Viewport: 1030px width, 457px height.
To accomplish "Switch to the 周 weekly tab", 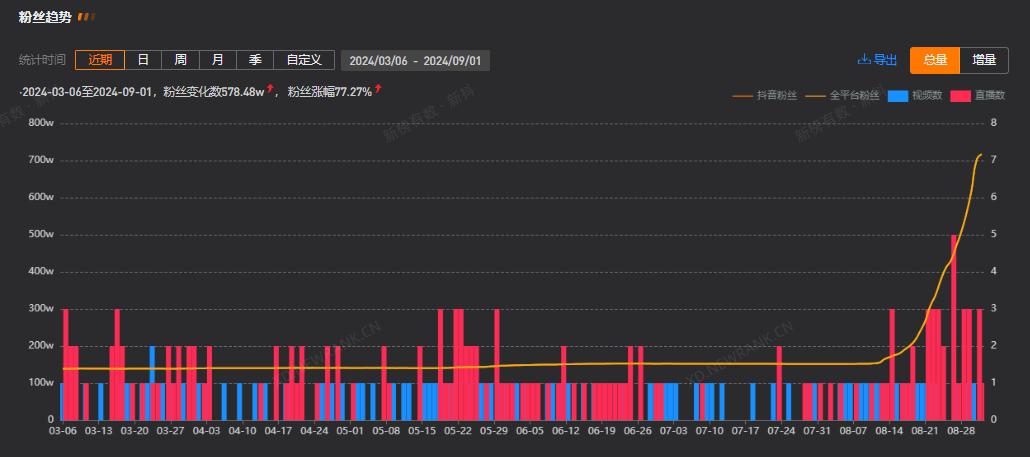I will coord(181,60).
